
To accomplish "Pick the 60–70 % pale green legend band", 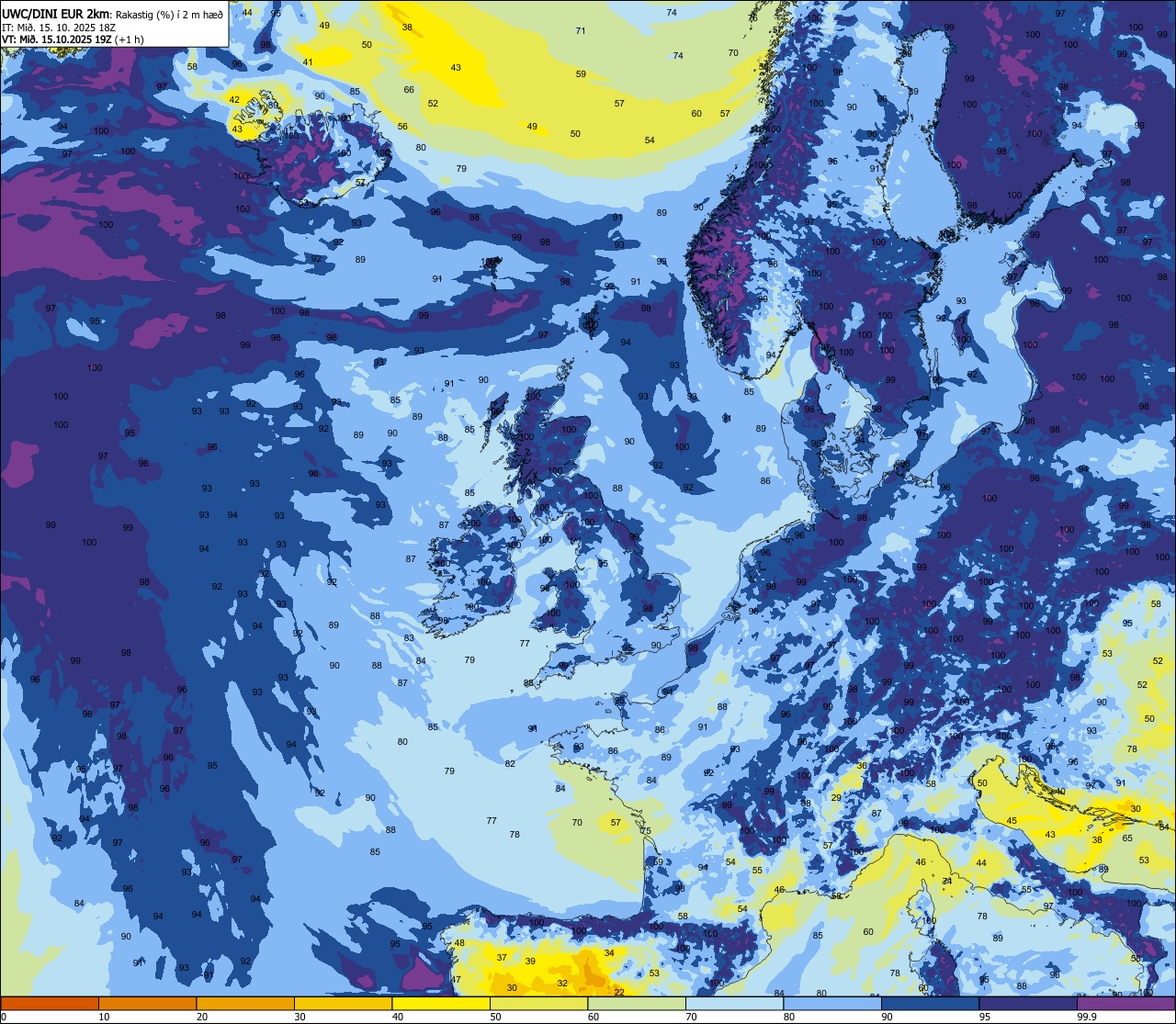I will (637, 1003).
